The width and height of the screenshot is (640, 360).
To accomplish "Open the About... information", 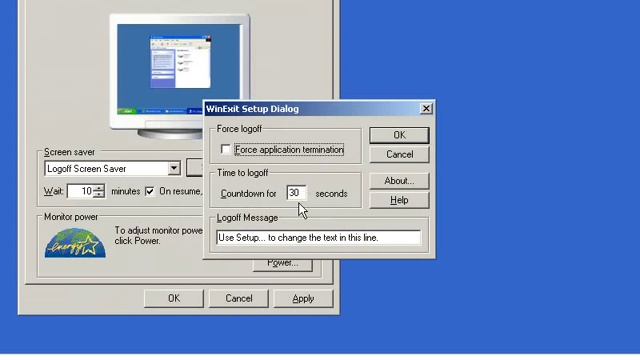I will tap(399, 181).
